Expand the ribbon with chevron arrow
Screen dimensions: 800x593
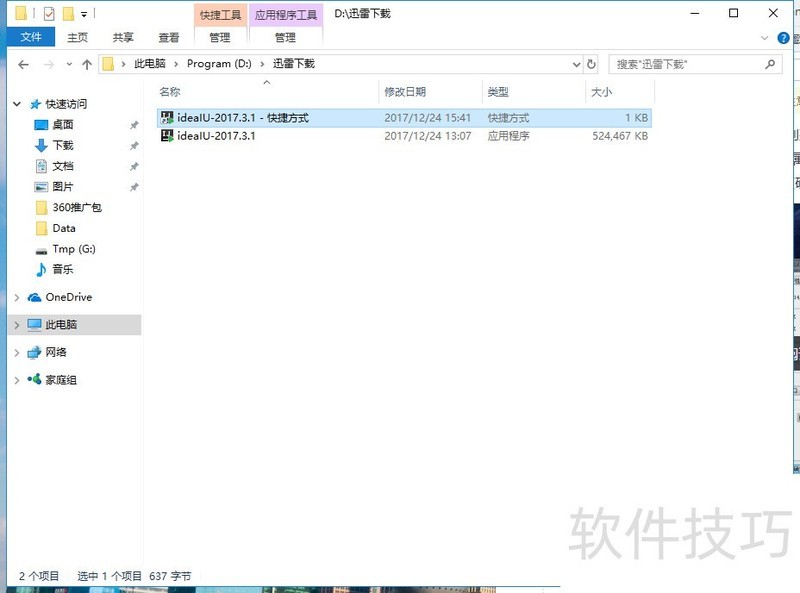(764, 38)
